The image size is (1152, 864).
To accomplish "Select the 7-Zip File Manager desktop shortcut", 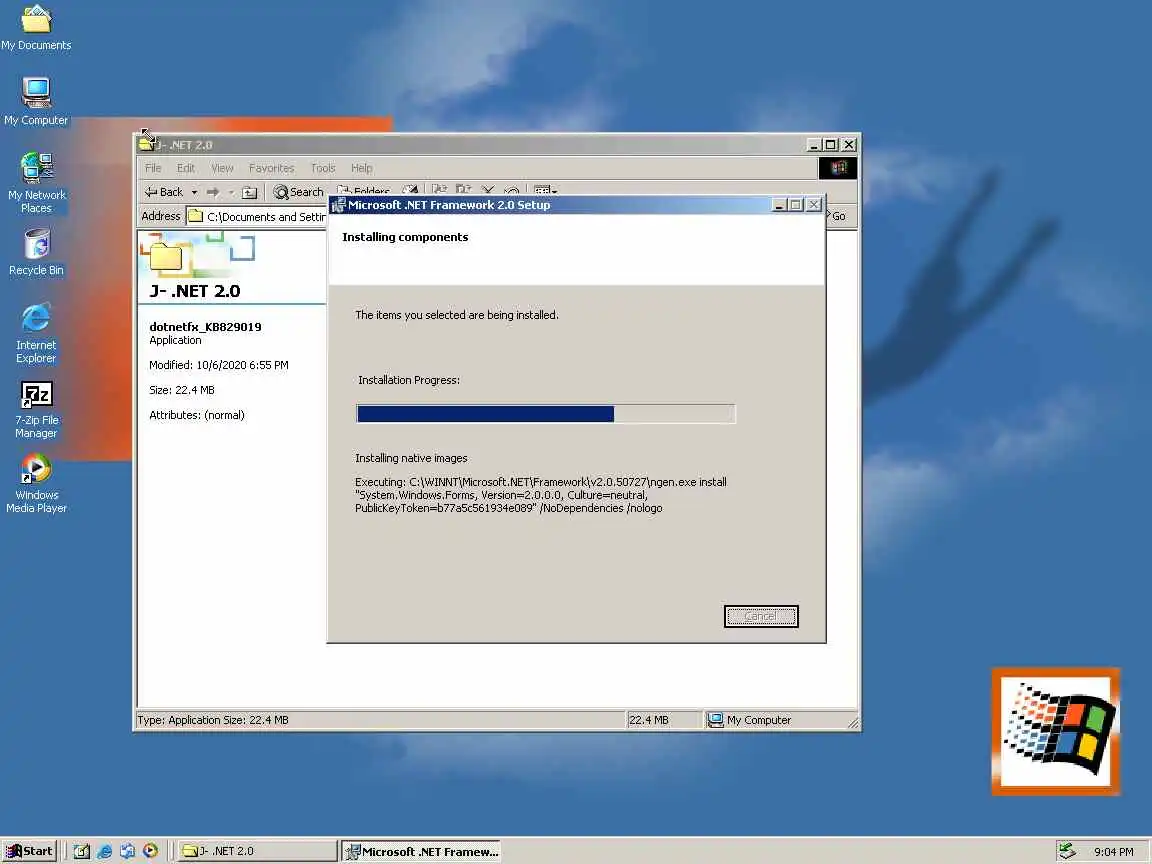I will tap(36, 409).
